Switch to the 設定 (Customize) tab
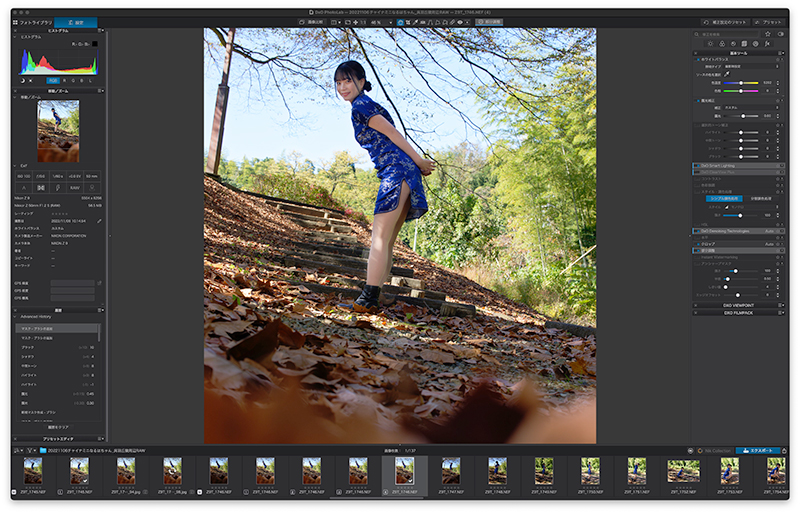The width and height of the screenshot is (800, 513). pyautogui.click(x=76, y=22)
